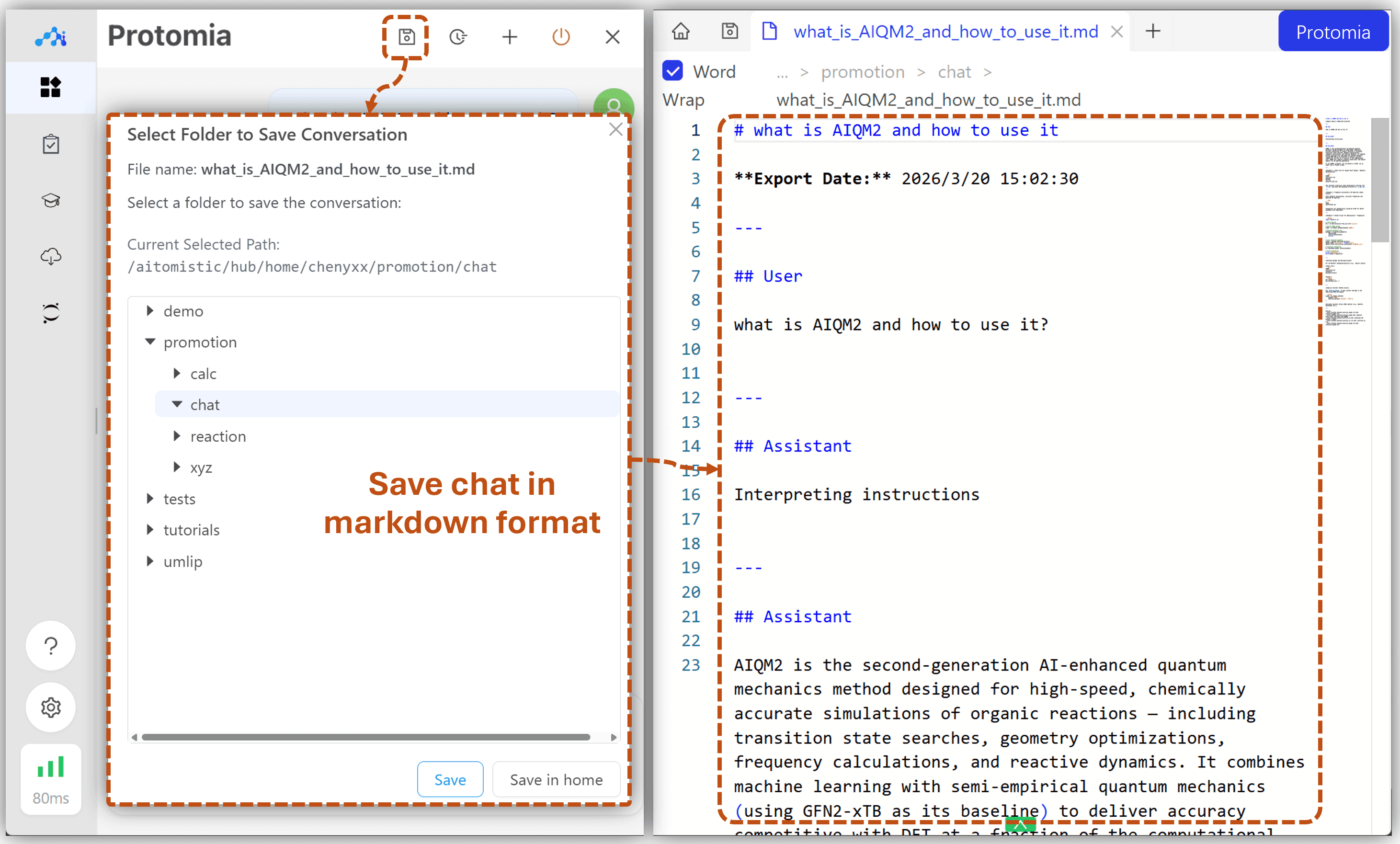The height and width of the screenshot is (844, 1400).
Task: Close the Select Folder dialog
Action: click(615, 130)
